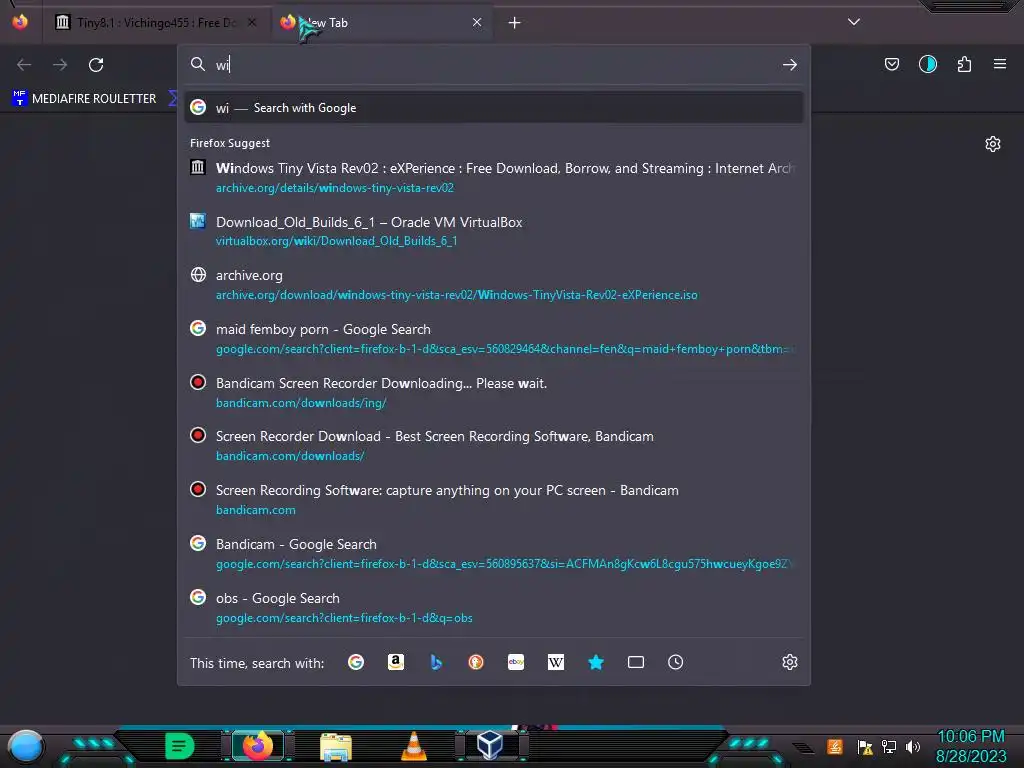This screenshot has width=1024, height=768.
Task: Search this time with DuckDuckGo
Action: pyautogui.click(x=476, y=662)
